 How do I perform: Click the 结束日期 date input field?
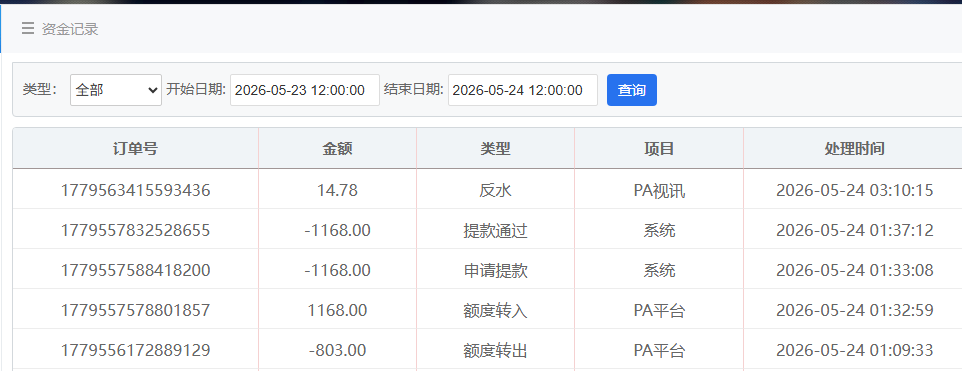coord(523,90)
